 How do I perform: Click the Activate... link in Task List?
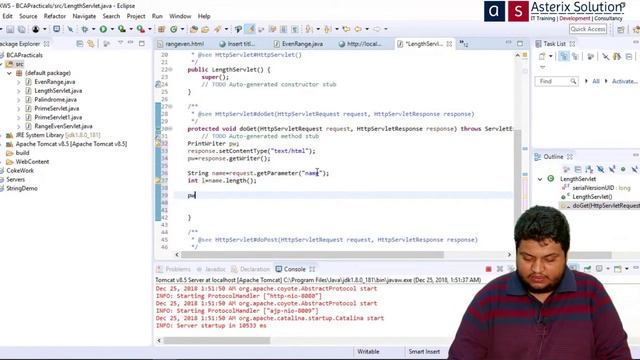[x=624, y=81]
